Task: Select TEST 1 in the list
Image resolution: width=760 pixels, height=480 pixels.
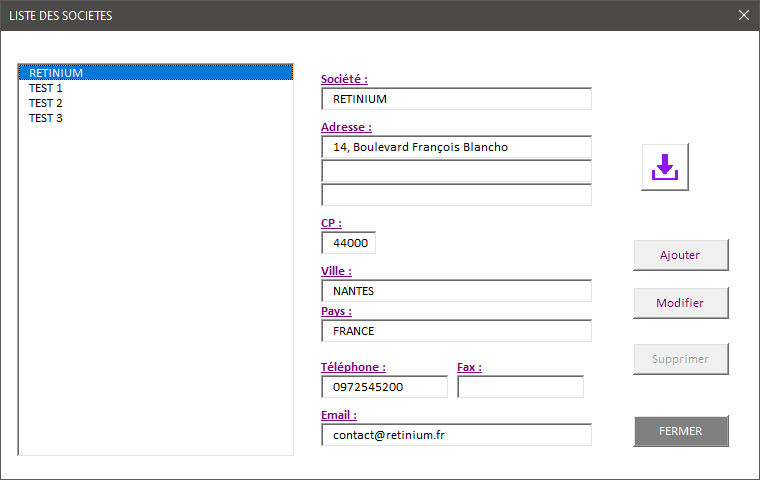Action: (46, 88)
